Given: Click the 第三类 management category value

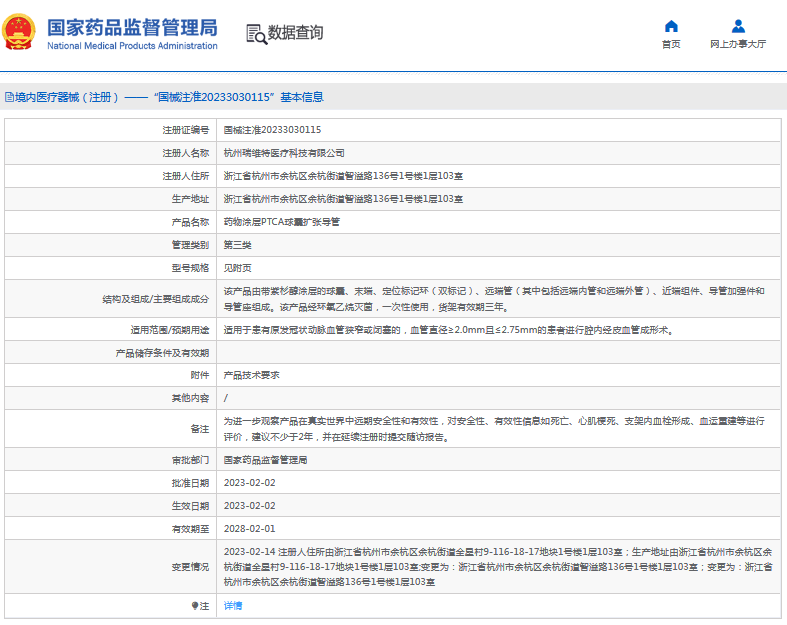Looking at the screenshot, I should click(x=236, y=245).
